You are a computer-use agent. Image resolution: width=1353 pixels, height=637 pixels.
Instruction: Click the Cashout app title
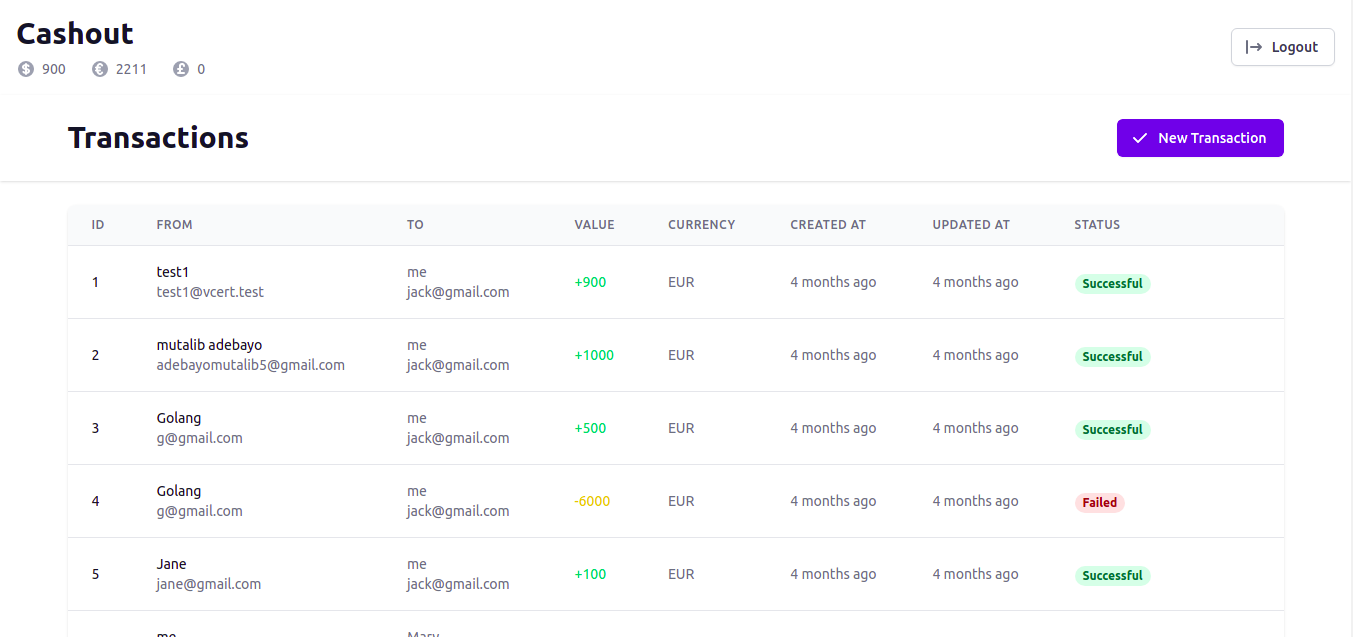point(75,33)
